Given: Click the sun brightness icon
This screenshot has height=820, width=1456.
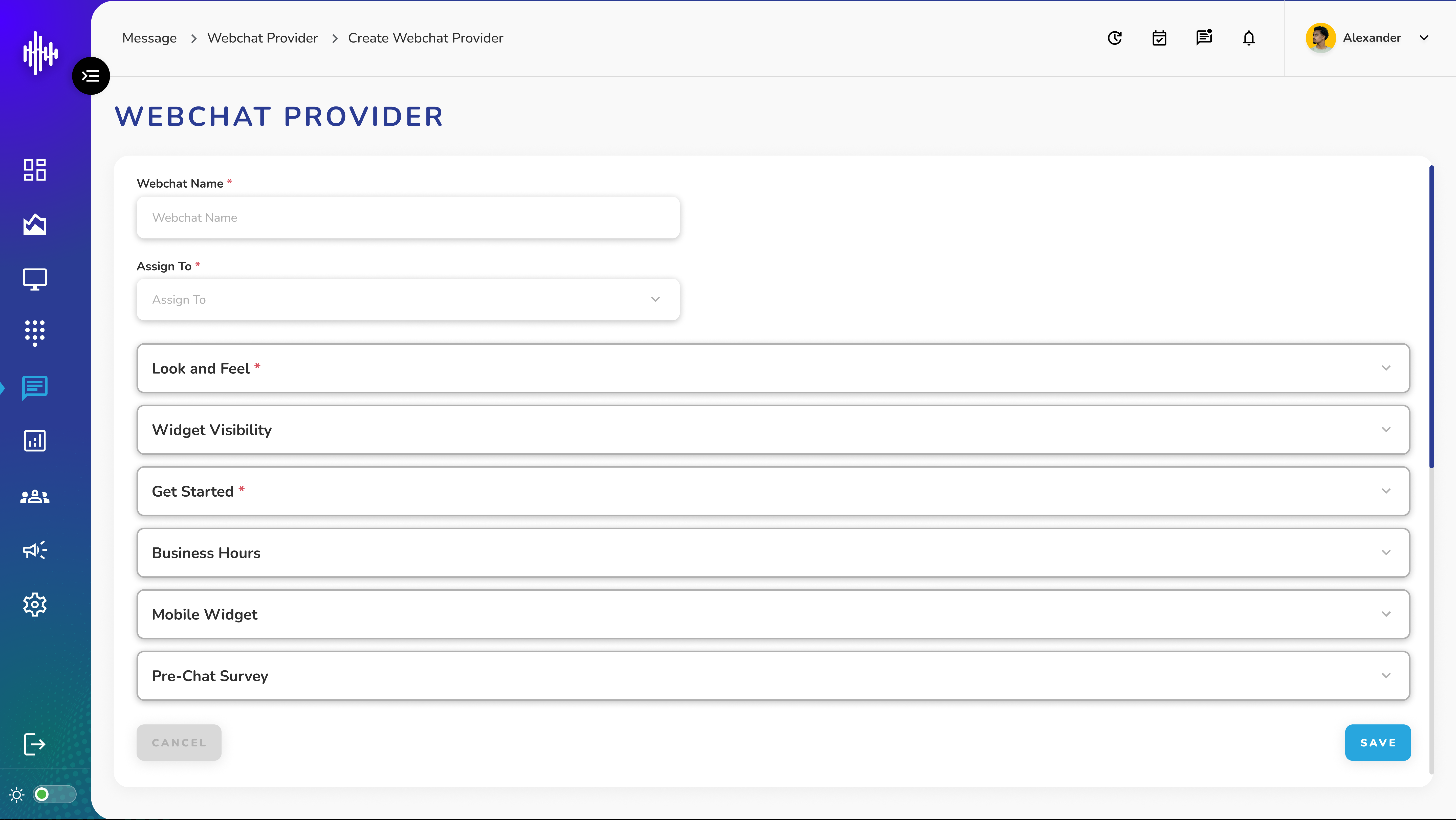Looking at the screenshot, I should (16, 795).
